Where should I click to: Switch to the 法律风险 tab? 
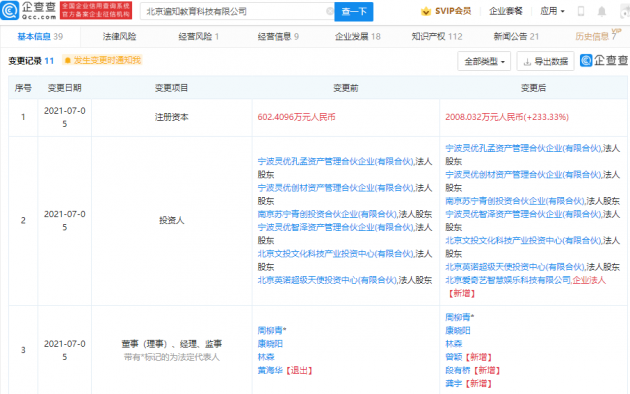(x=119, y=37)
